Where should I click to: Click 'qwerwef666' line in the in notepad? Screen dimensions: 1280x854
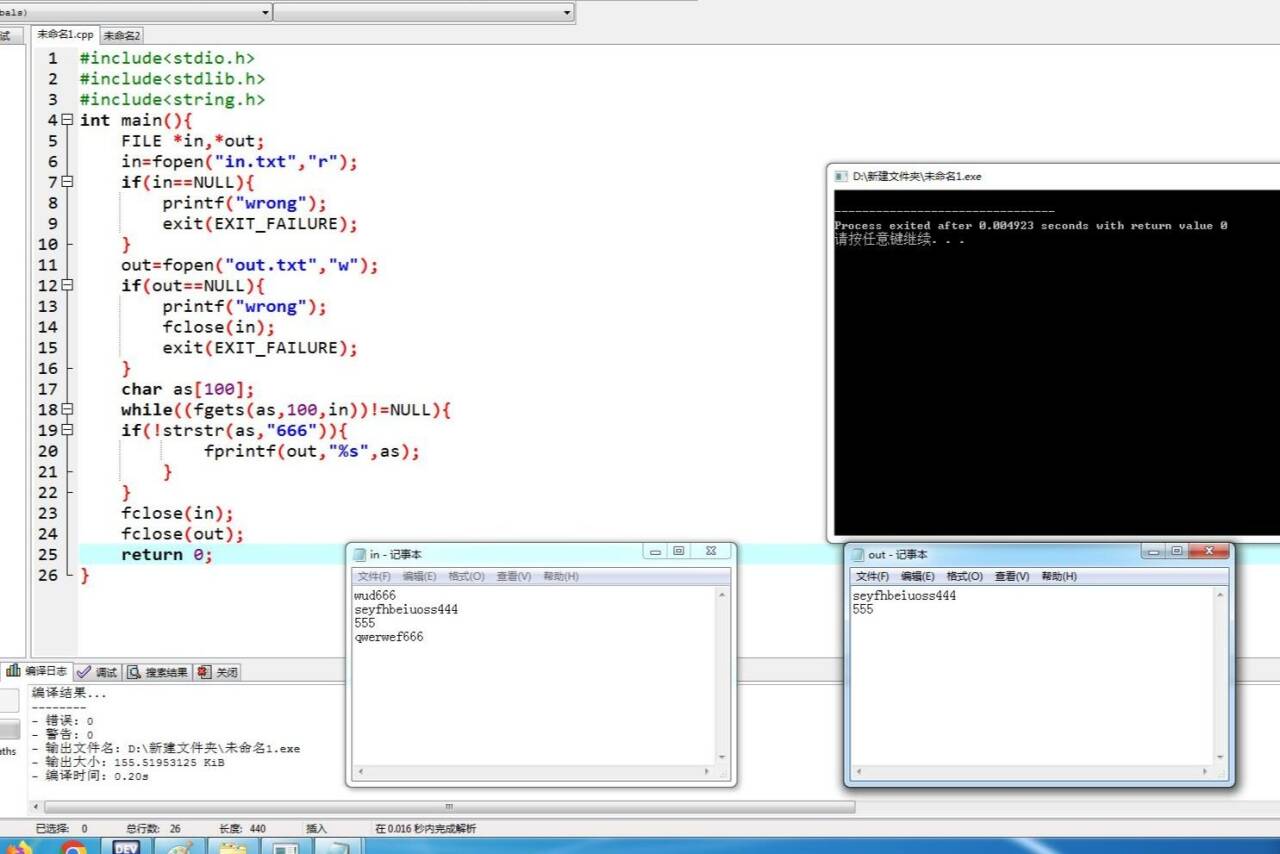click(389, 637)
